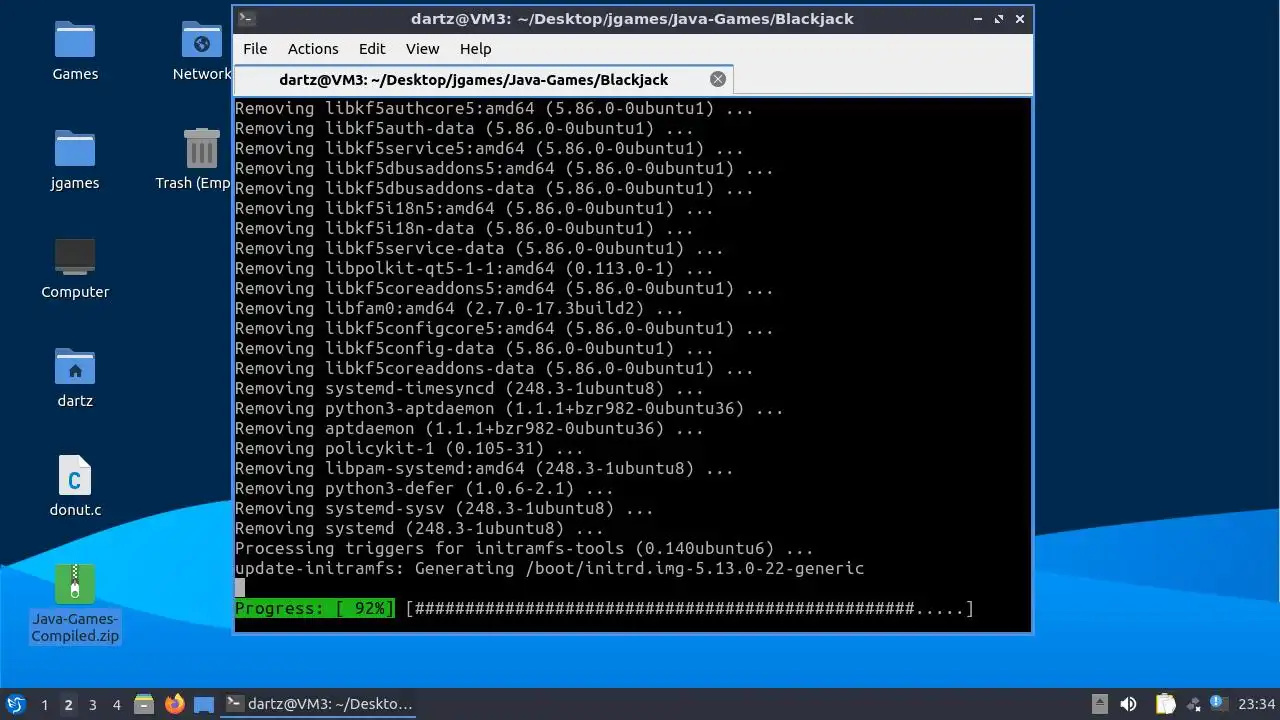
Task: Switch to workspace 3
Action: (x=92, y=705)
